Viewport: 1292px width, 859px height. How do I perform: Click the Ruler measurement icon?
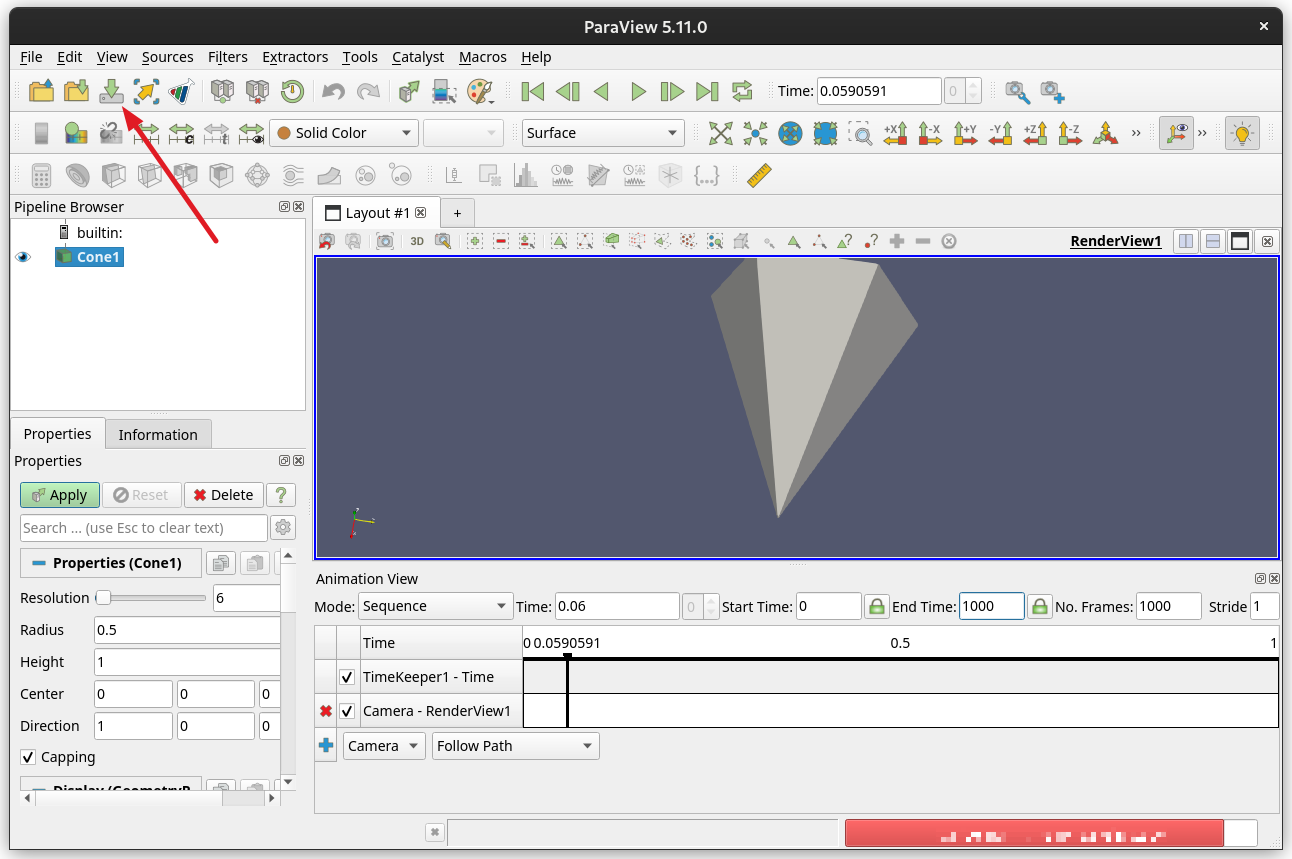pos(761,175)
